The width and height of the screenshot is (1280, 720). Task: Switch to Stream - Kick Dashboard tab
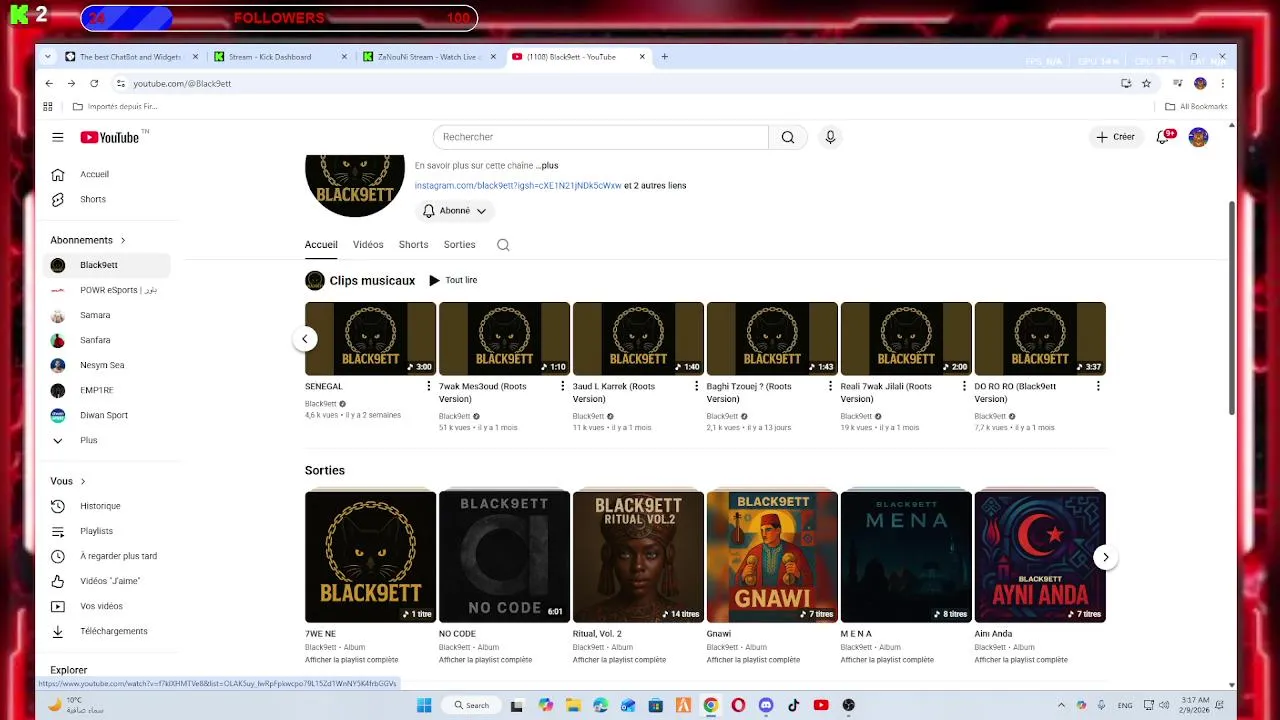pos(279,57)
